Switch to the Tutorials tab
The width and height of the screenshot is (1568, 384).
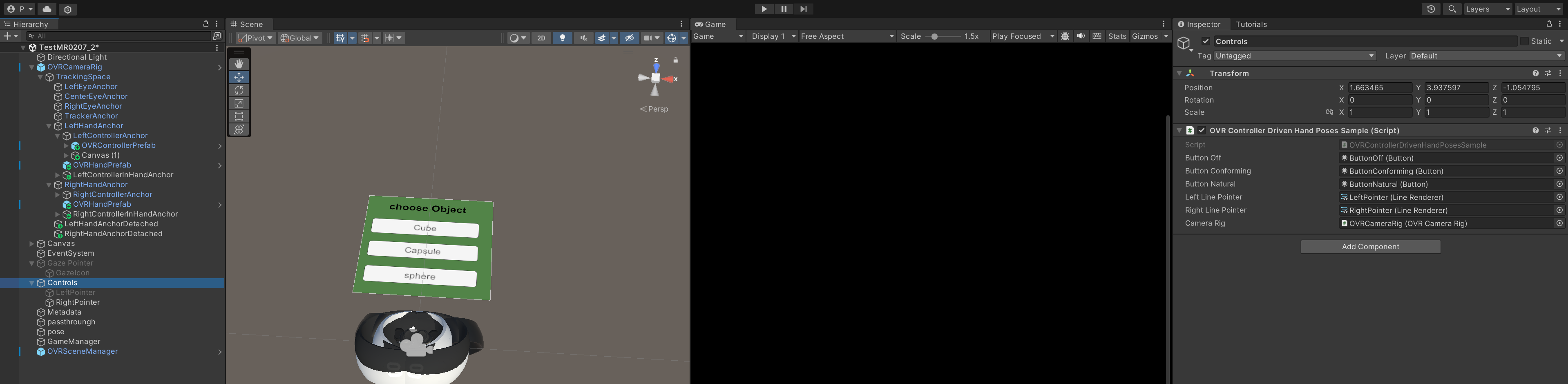click(1251, 25)
